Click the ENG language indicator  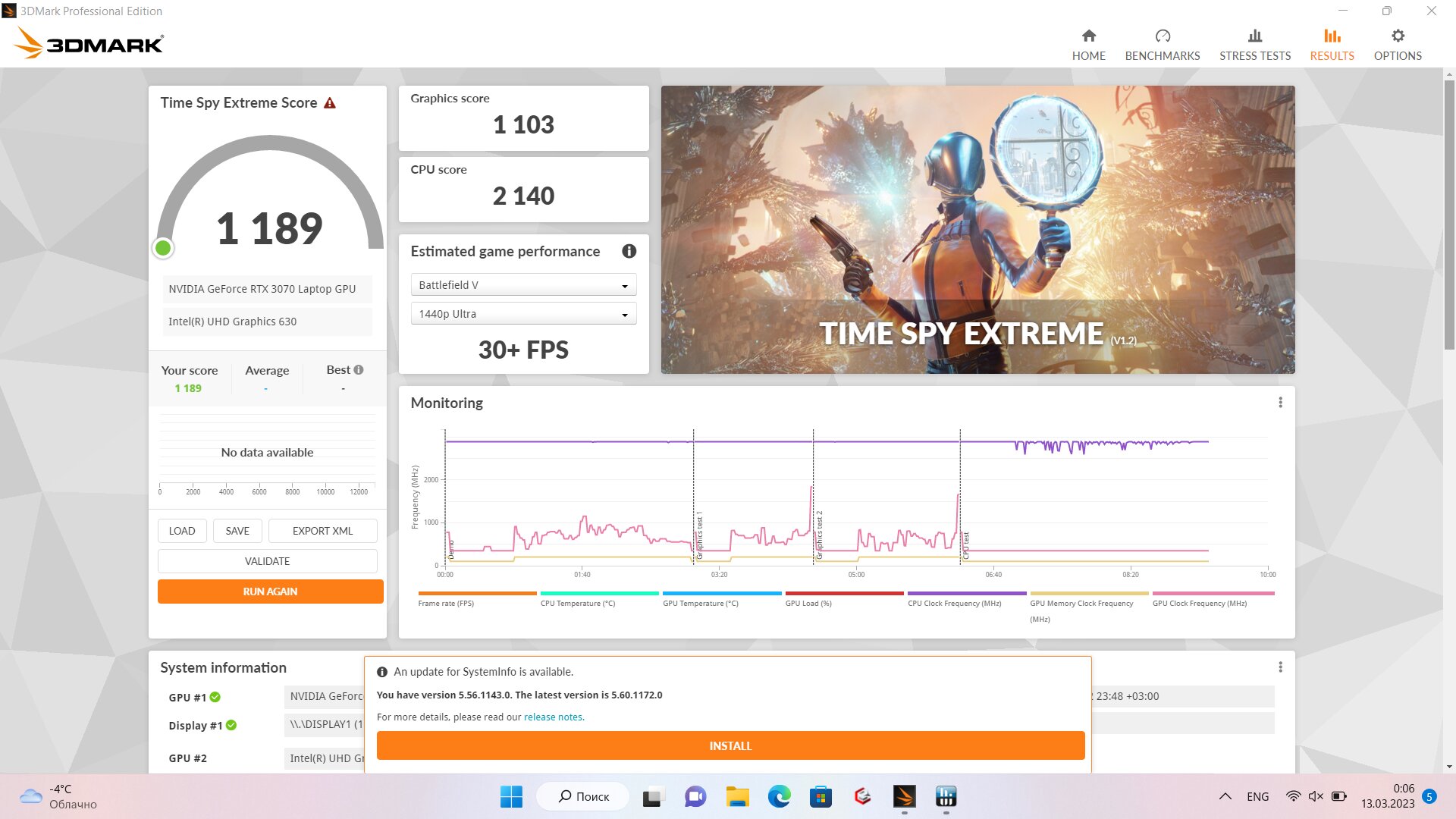point(1257,796)
